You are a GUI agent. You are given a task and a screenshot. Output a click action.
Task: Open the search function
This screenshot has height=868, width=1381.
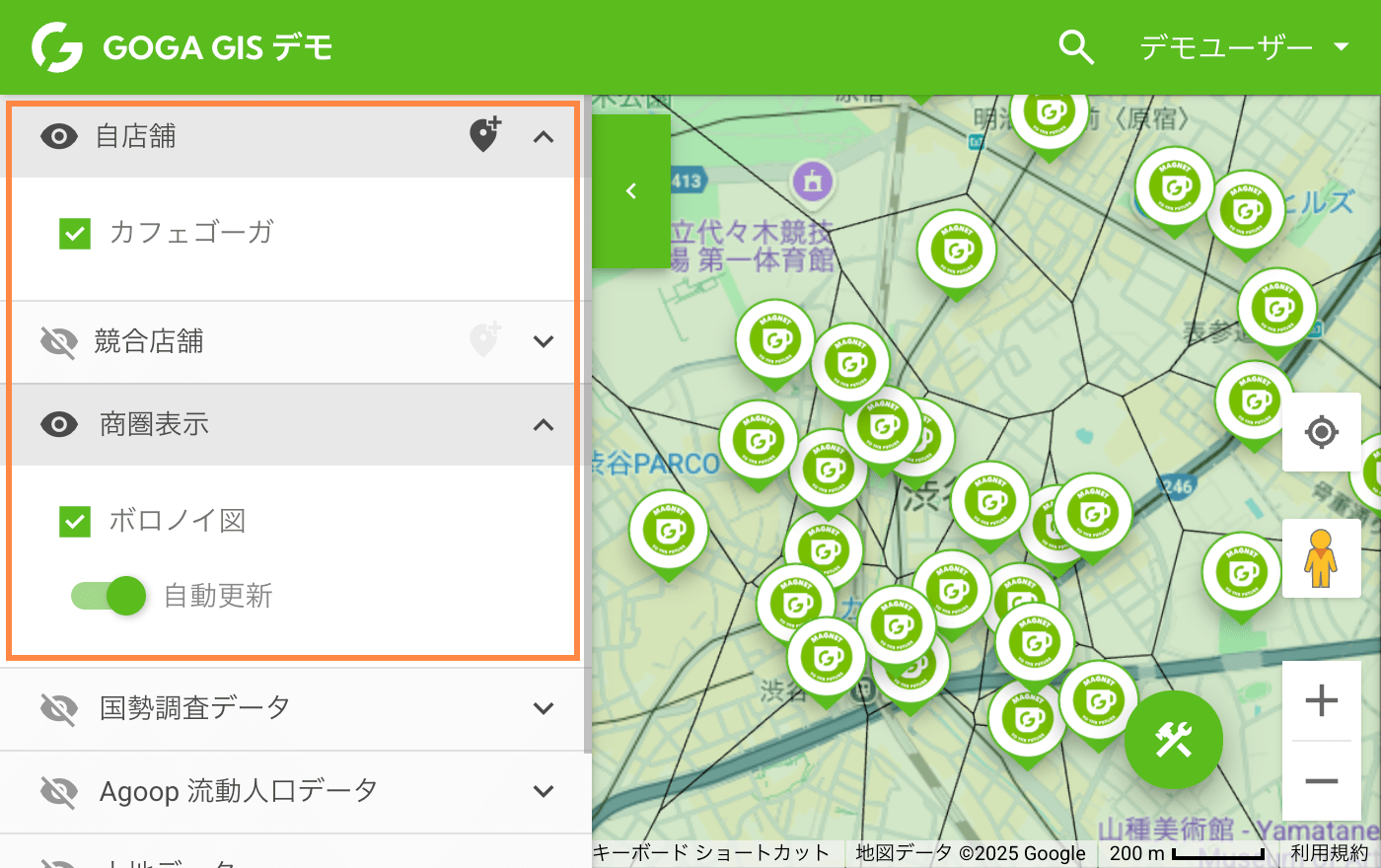pos(1076,45)
